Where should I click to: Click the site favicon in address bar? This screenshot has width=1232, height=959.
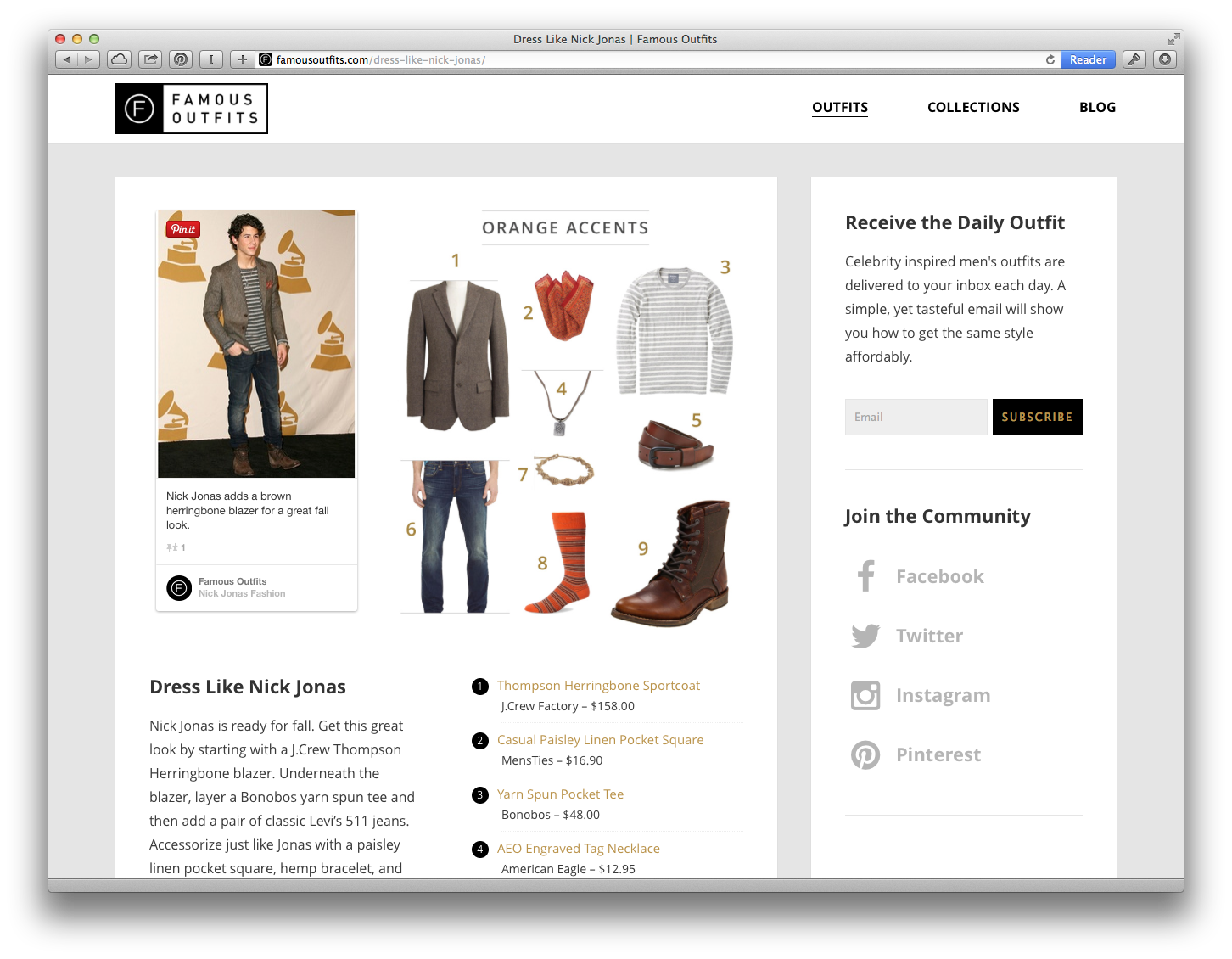[266, 59]
